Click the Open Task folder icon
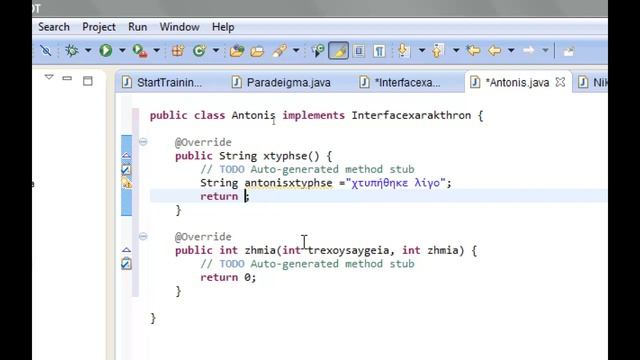This screenshot has width=640, height=360. (x=257, y=51)
